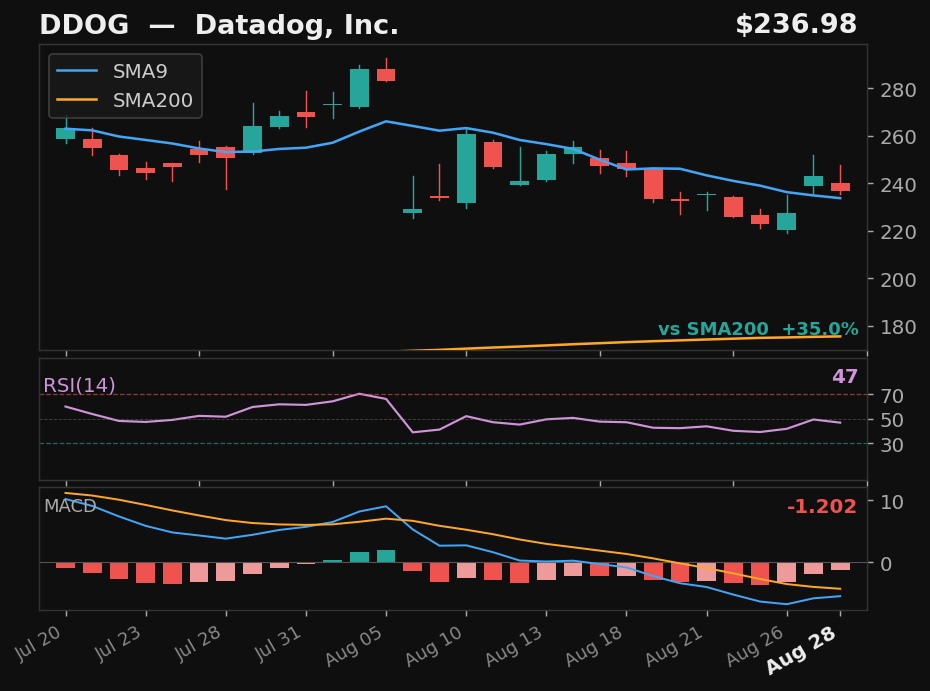
Task: Click the 200 price axis label
Action: coord(898,279)
